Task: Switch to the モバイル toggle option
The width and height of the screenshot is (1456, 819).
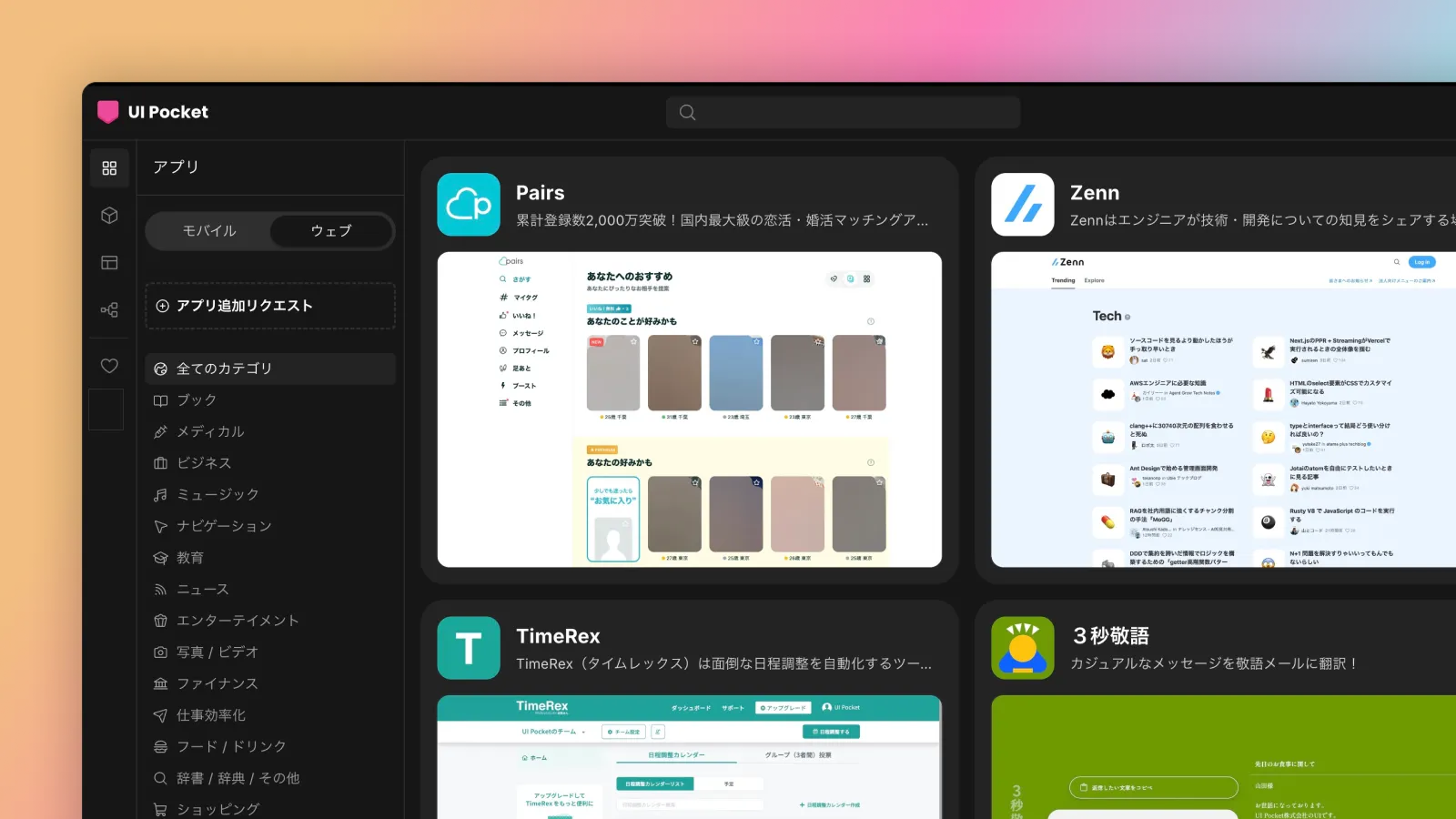Action: click(x=209, y=231)
